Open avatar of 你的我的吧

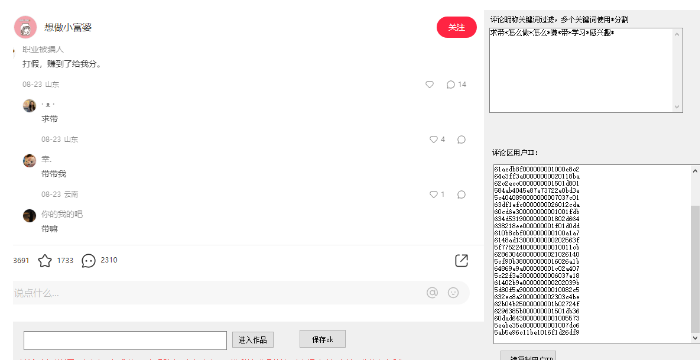(29, 215)
